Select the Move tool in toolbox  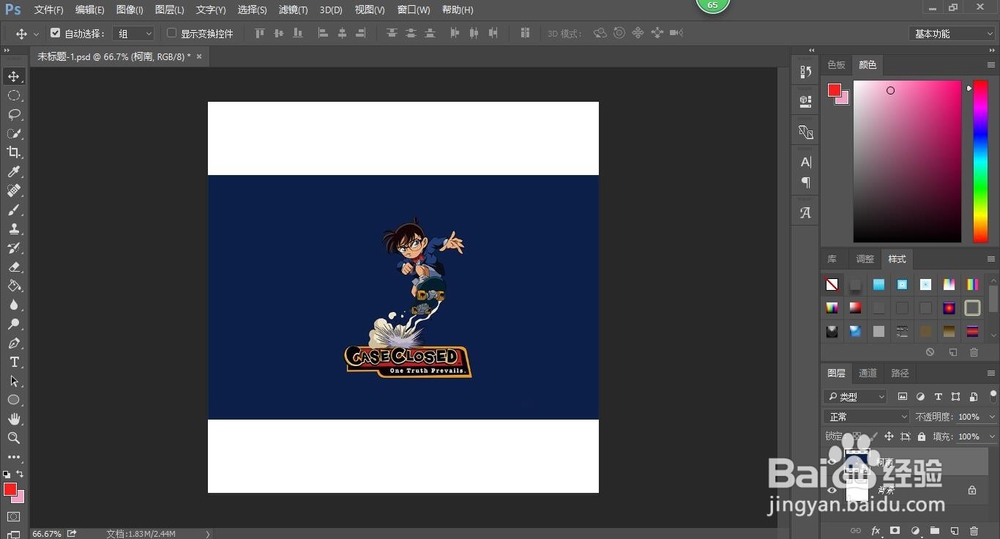pos(13,77)
